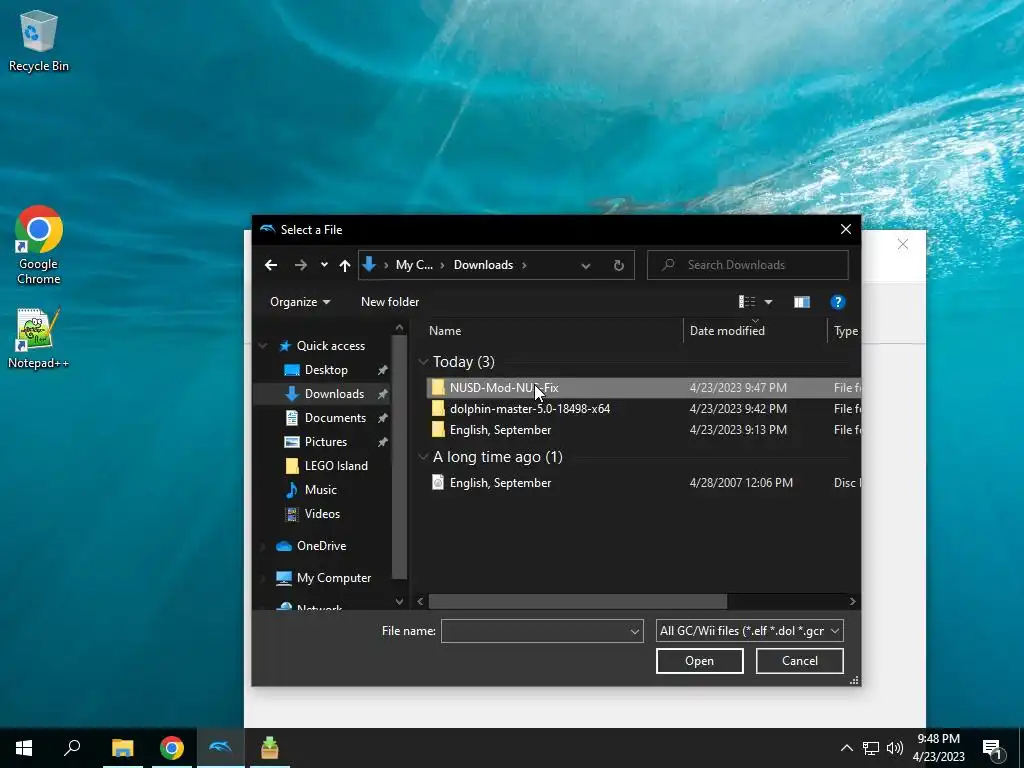The image size is (1024, 768).
Task: Click the 4/28/2007 12:06 PM date cell
Action: (741, 483)
